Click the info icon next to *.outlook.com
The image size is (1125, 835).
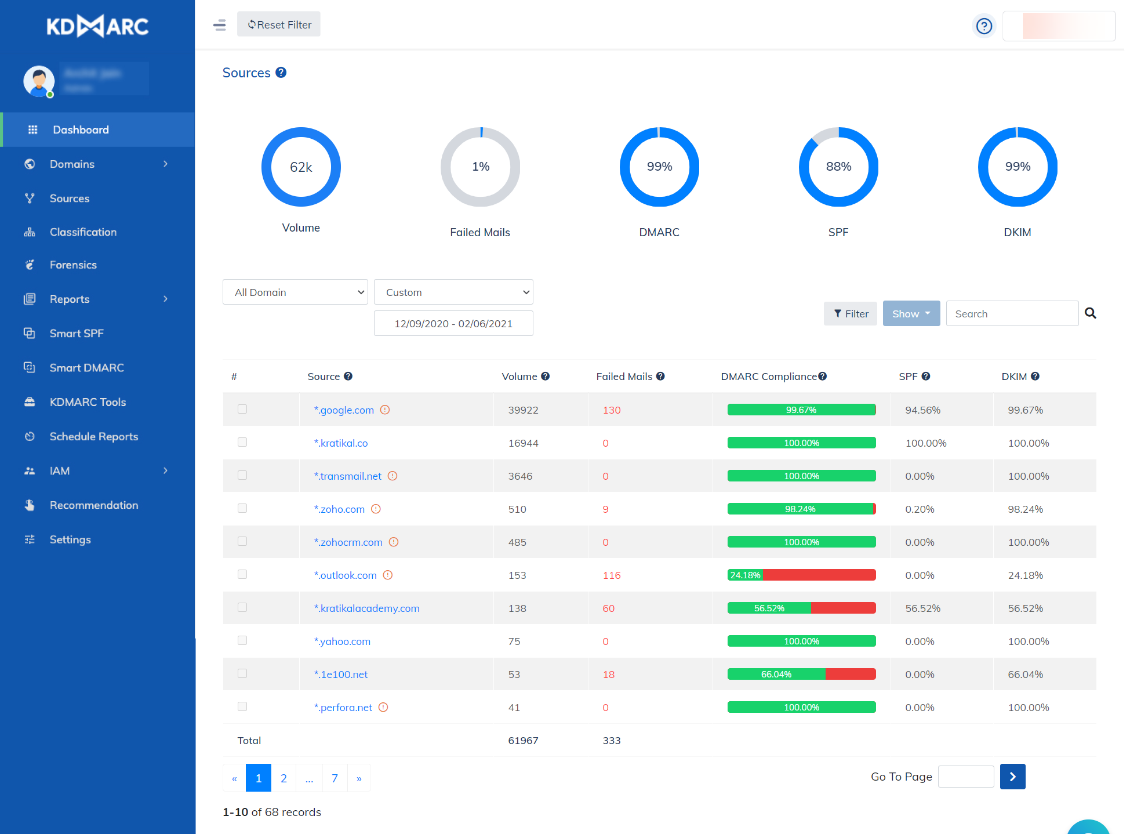tap(388, 575)
